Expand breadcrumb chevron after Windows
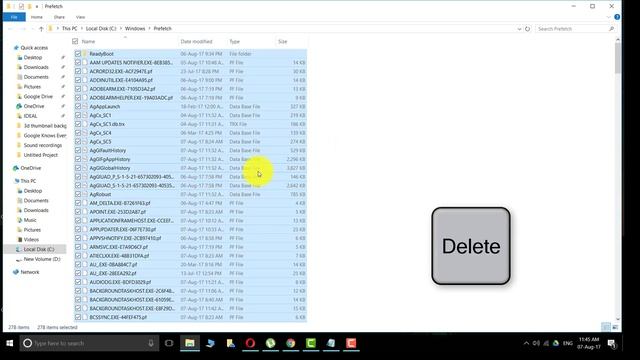The image size is (640, 360). pos(149,29)
